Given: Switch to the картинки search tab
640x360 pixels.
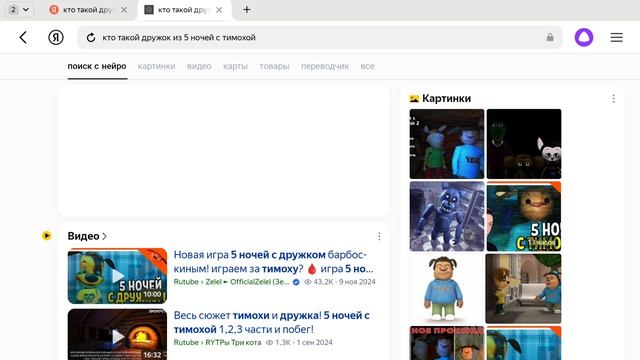Looking at the screenshot, I should [156, 66].
